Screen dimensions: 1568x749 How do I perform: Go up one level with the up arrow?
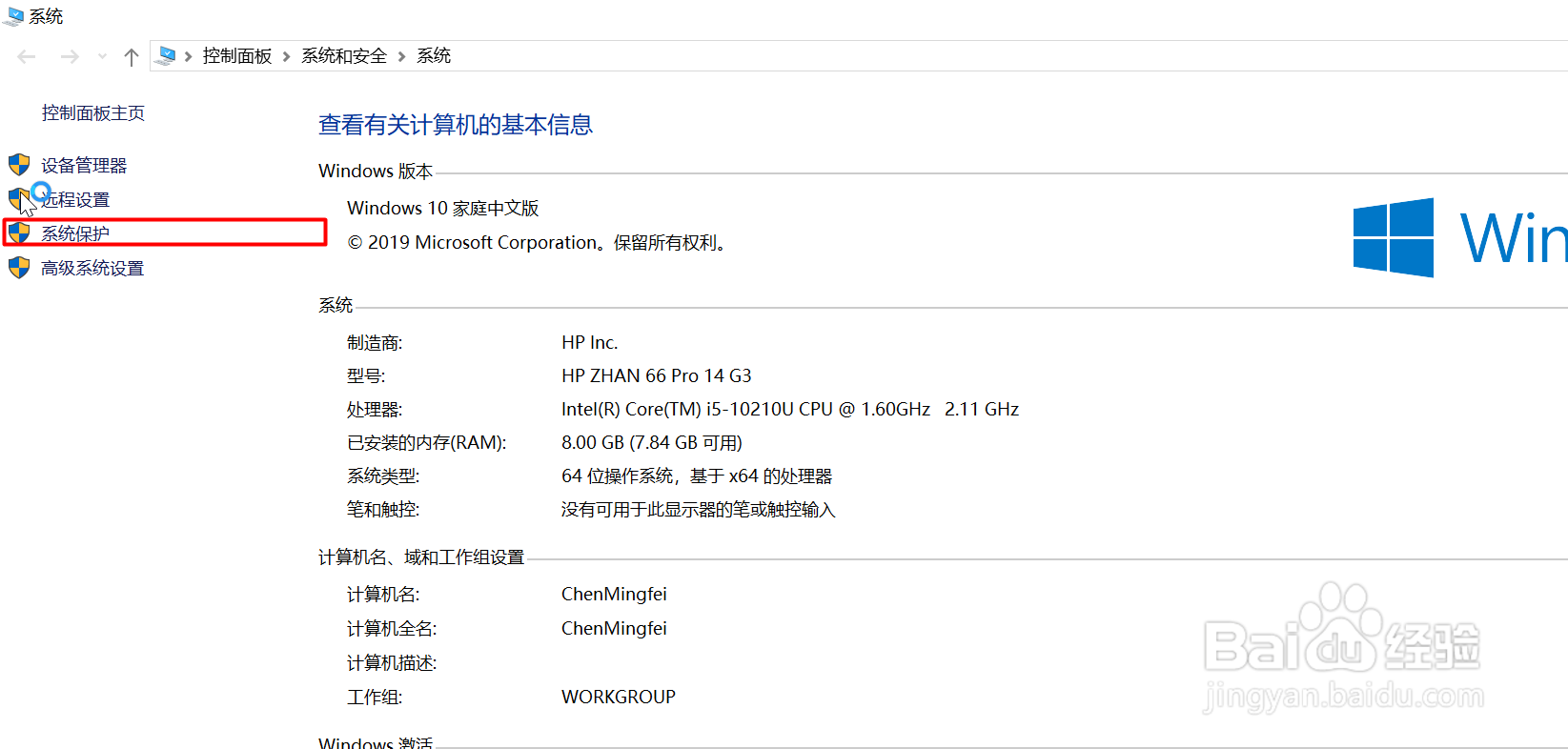(132, 57)
